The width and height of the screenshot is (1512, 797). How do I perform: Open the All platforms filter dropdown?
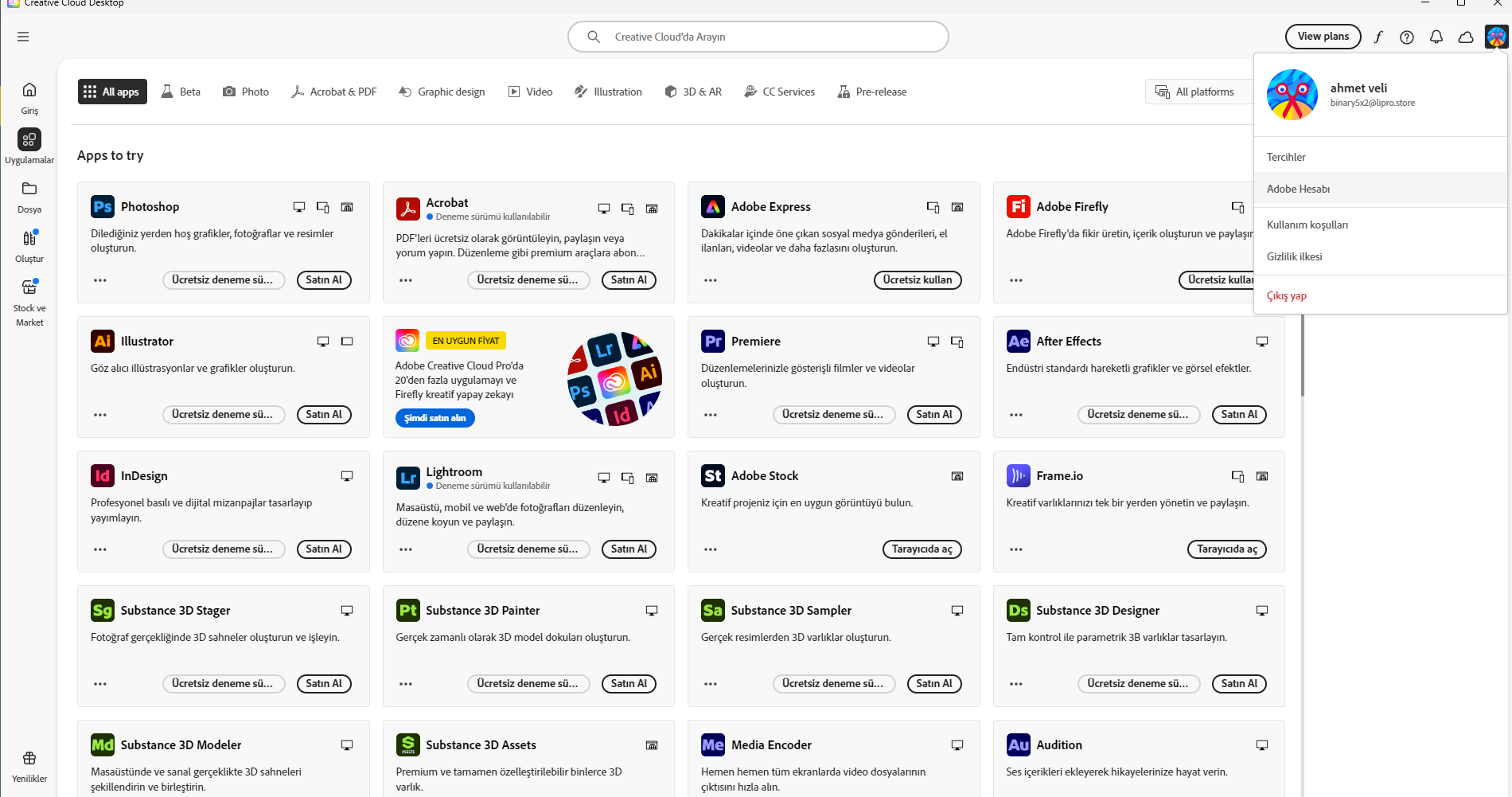click(1199, 92)
